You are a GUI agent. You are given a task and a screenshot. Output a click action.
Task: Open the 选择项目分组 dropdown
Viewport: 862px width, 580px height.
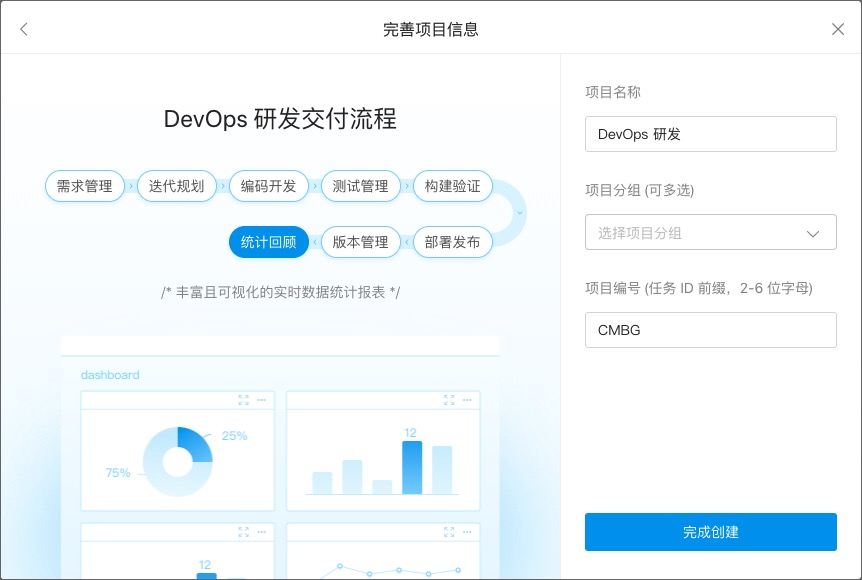click(711, 232)
